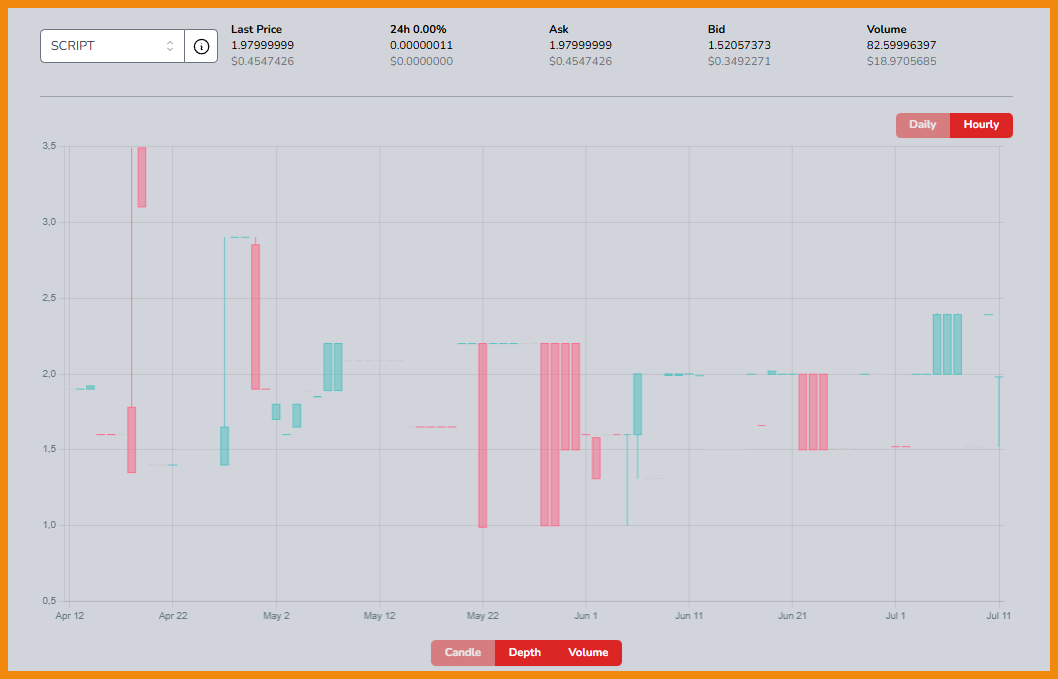Click the 2,0 y-axis label
Screen dimensions: 1058x679
(x=49, y=374)
